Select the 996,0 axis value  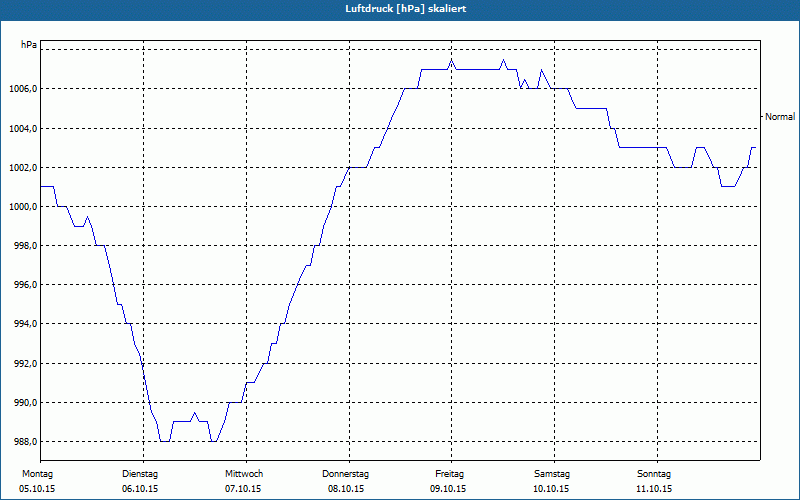(25, 285)
